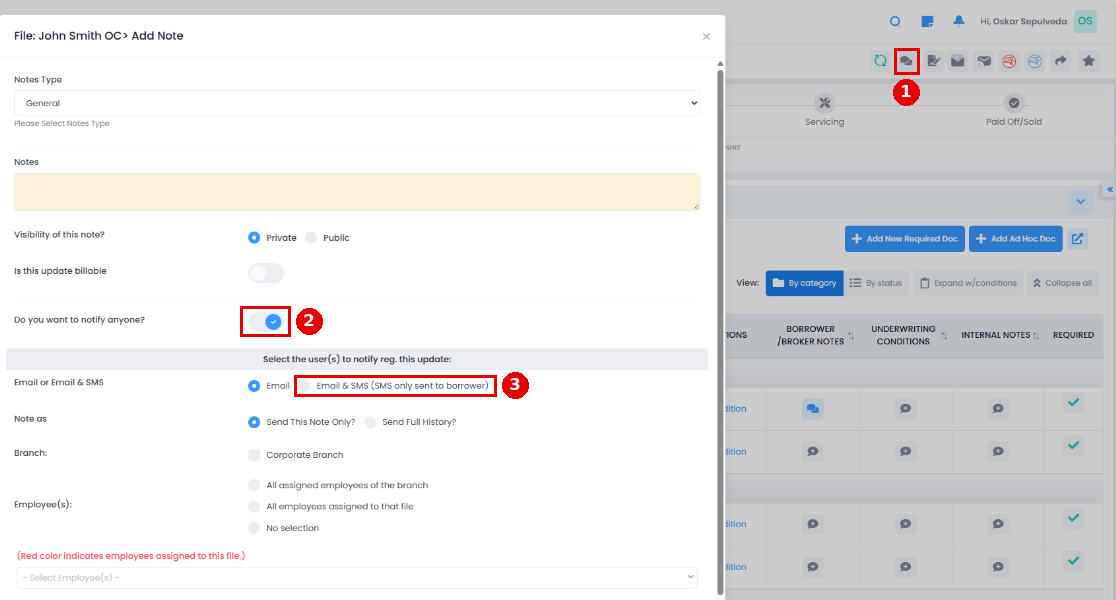
Task: Click the dialog's vertical scrollbar
Action: click(x=720, y=331)
